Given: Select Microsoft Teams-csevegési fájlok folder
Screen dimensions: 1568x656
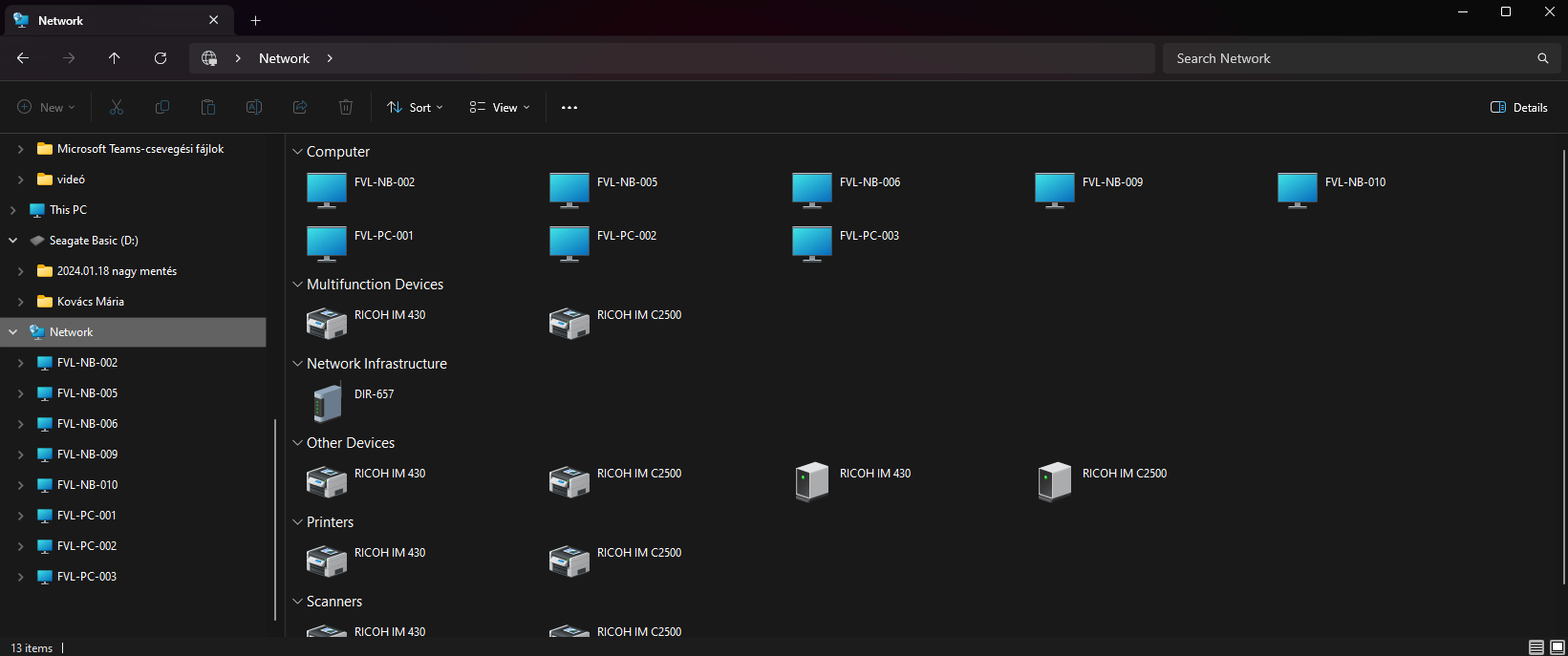Looking at the screenshot, I should click(140, 149).
